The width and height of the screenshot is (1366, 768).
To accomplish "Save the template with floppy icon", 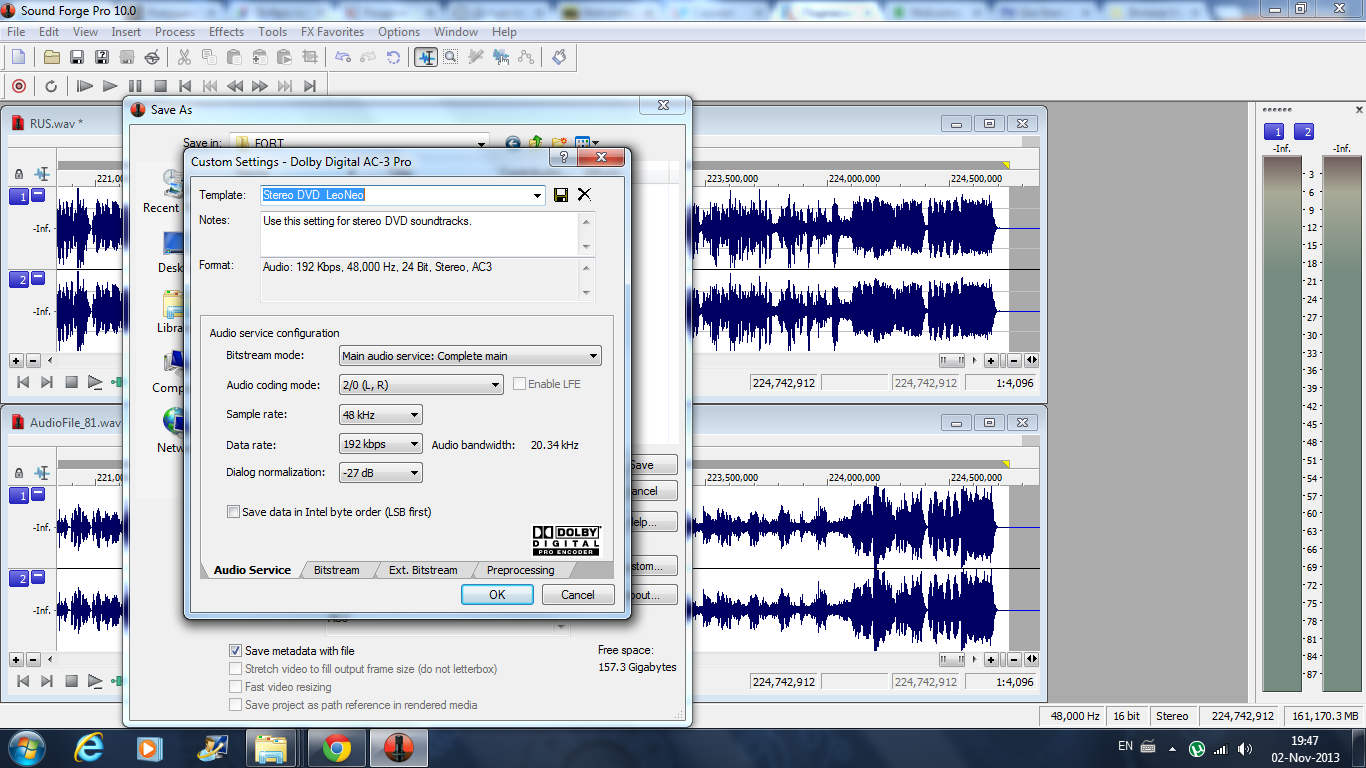I will (x=561, y=195).
